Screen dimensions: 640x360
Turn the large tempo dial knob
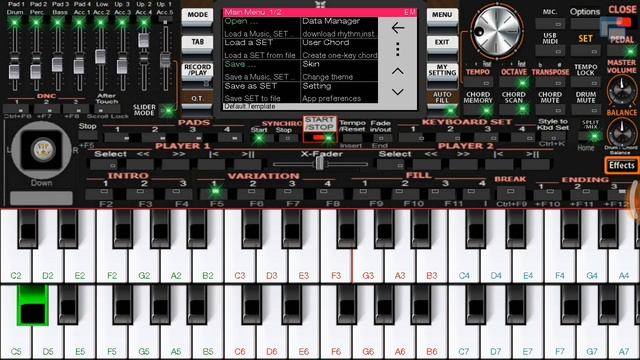pos(497,31)
